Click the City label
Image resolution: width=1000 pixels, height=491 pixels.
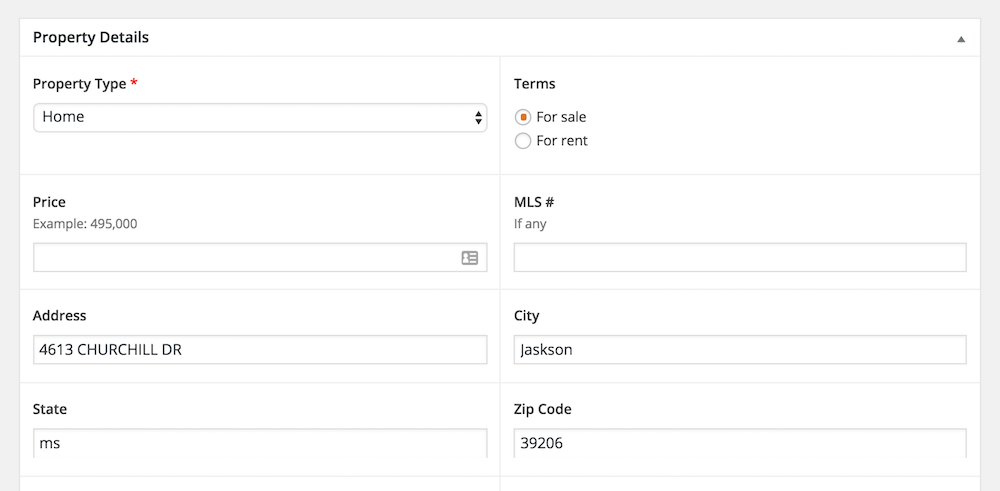point(526,316)
